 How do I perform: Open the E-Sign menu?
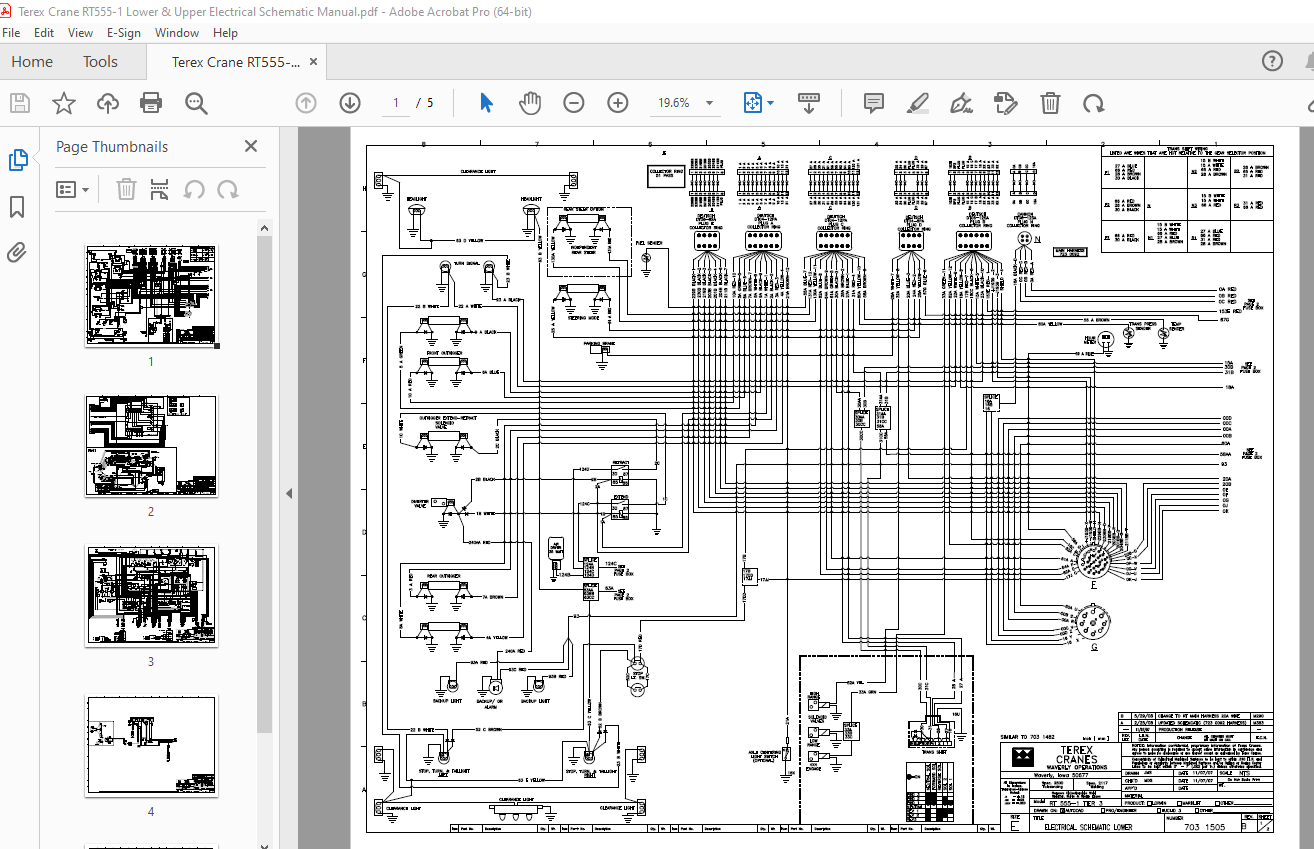(x=123, y=32)
